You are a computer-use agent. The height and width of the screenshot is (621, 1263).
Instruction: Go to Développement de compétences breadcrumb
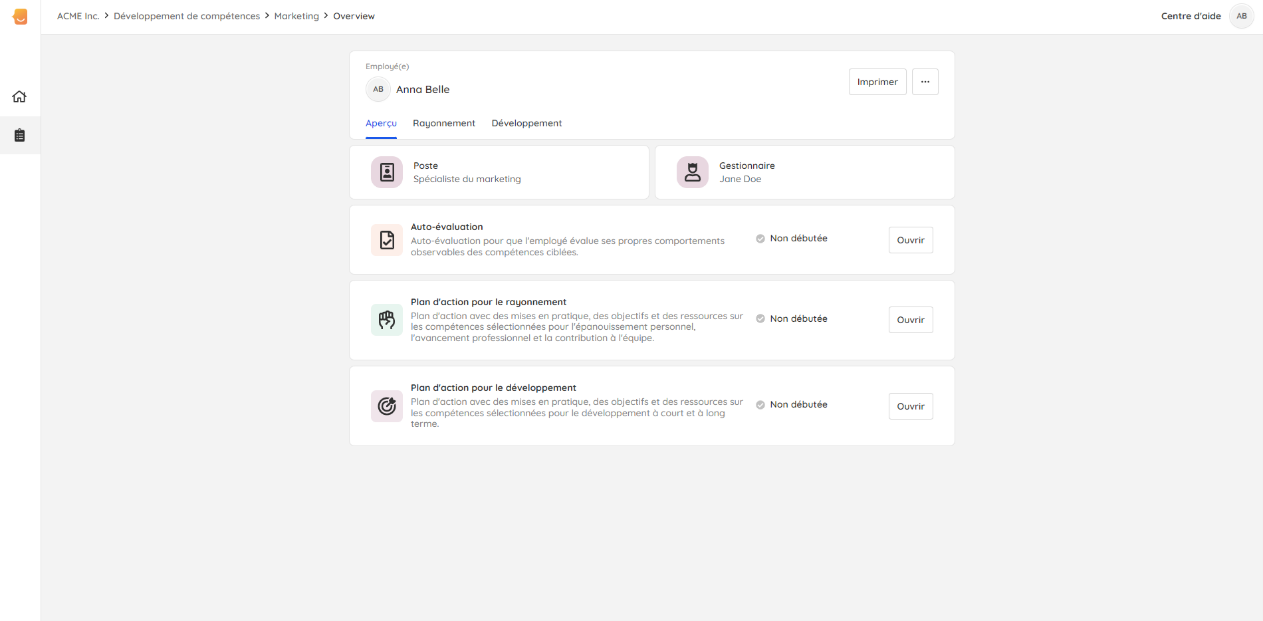[187, 16]
